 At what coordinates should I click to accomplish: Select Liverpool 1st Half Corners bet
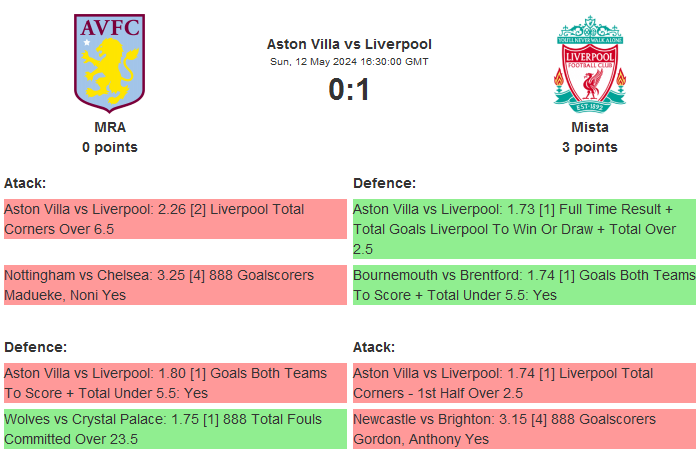pos(523,383)
